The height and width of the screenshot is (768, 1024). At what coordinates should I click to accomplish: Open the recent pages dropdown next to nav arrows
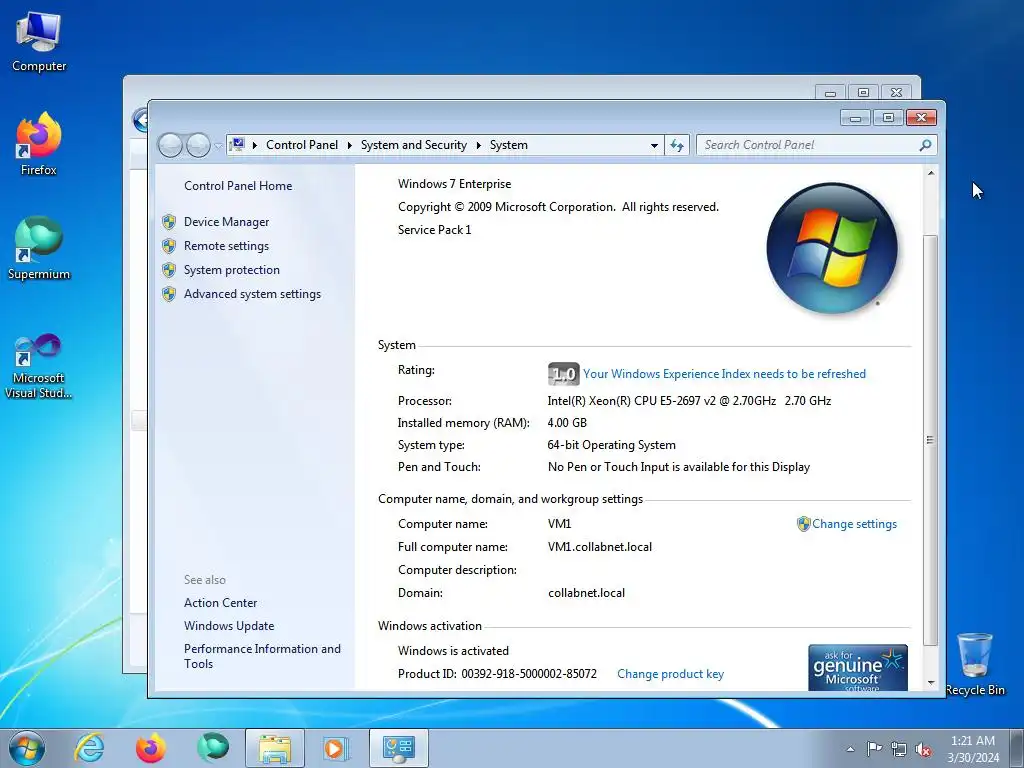coord(217,146)
